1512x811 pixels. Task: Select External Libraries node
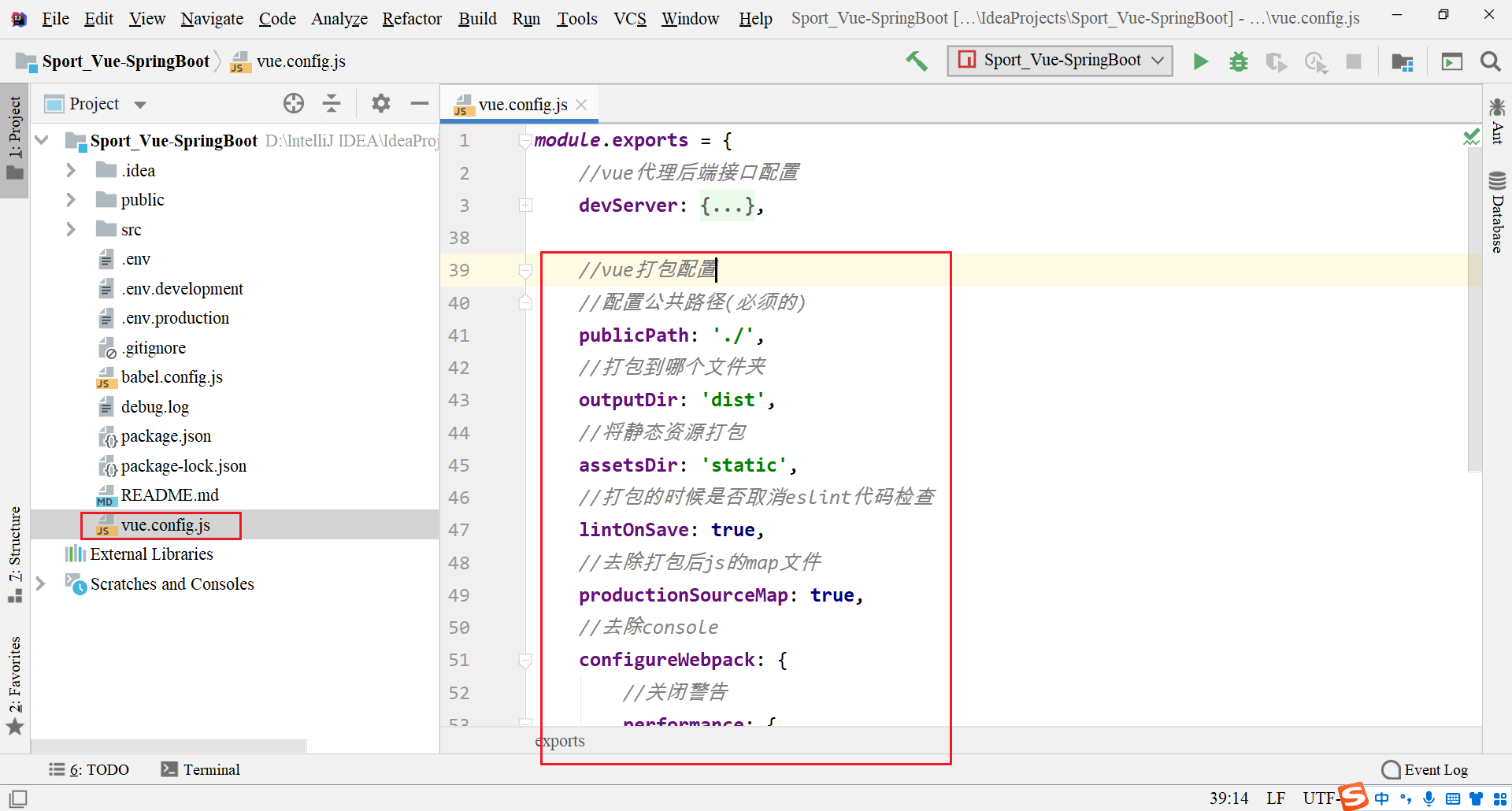tap(151, 554)
